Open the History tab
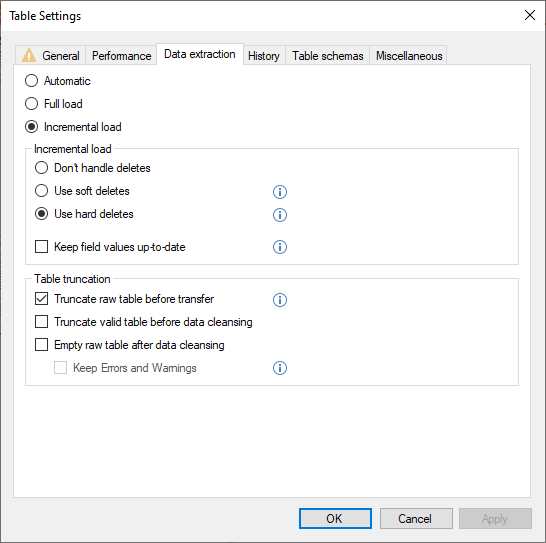Viewport: 546px width, 543px height. [264, 56]
